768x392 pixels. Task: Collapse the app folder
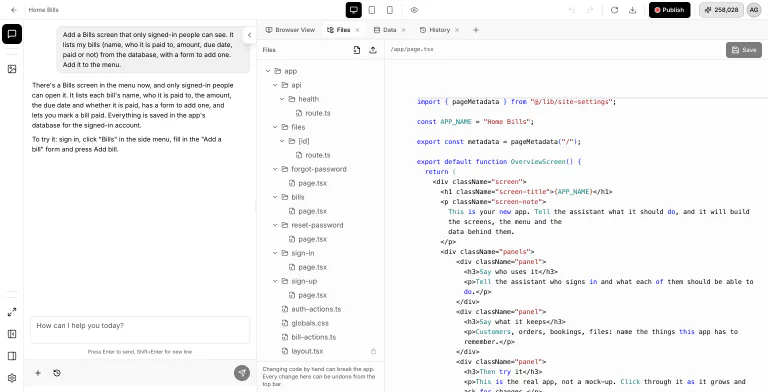click(268, 71)
